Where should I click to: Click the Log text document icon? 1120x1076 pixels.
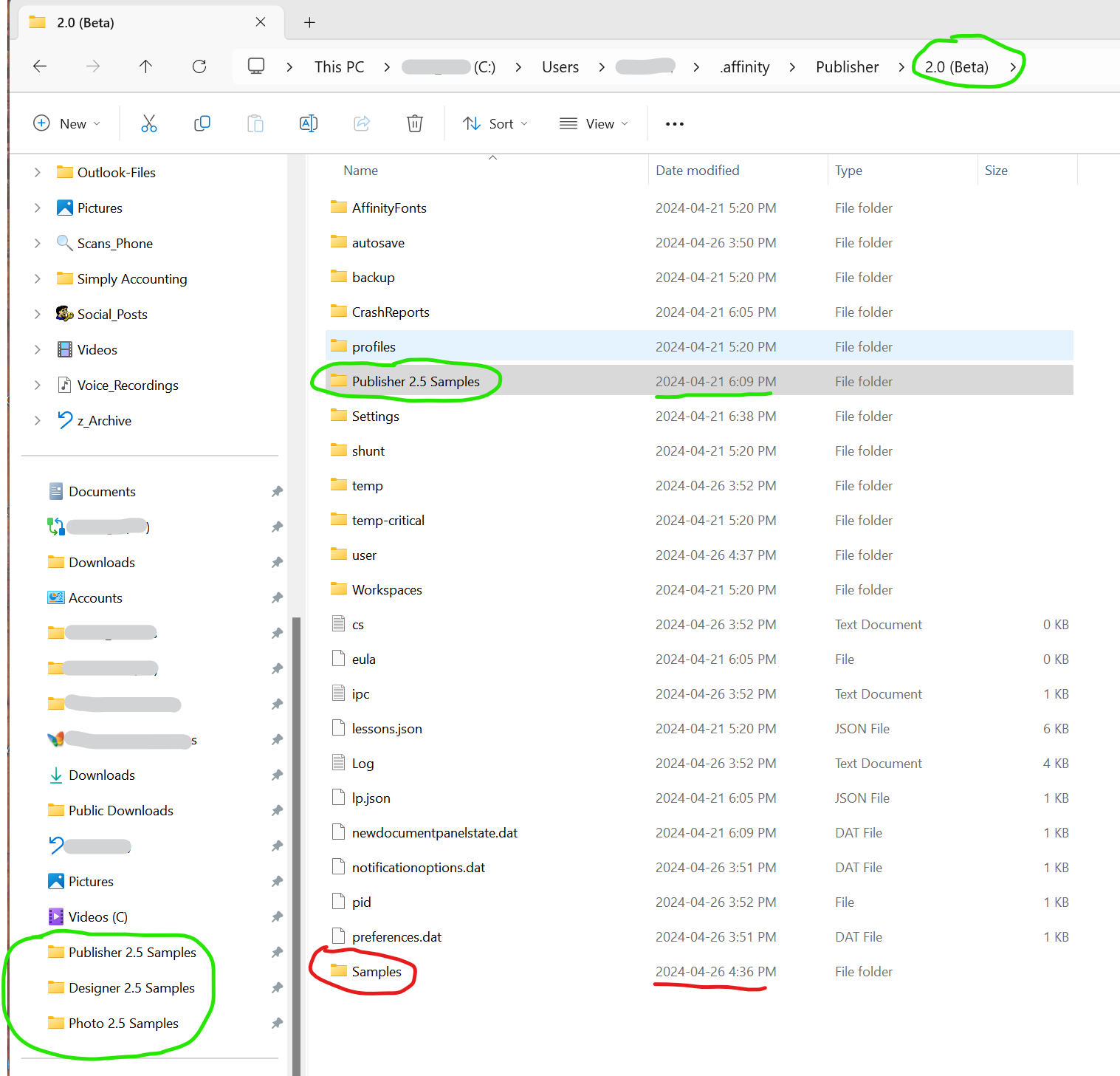(339, 762)
